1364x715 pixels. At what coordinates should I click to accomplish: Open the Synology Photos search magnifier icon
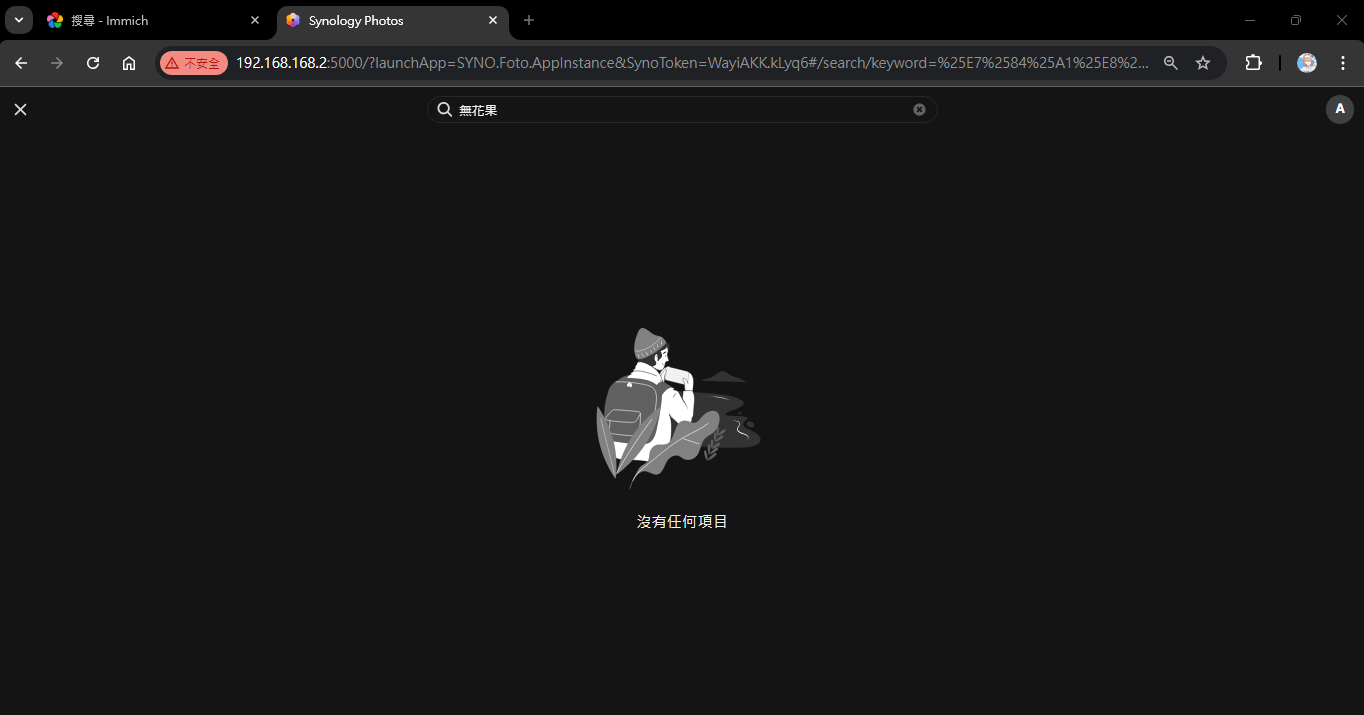tap(445, 109)
